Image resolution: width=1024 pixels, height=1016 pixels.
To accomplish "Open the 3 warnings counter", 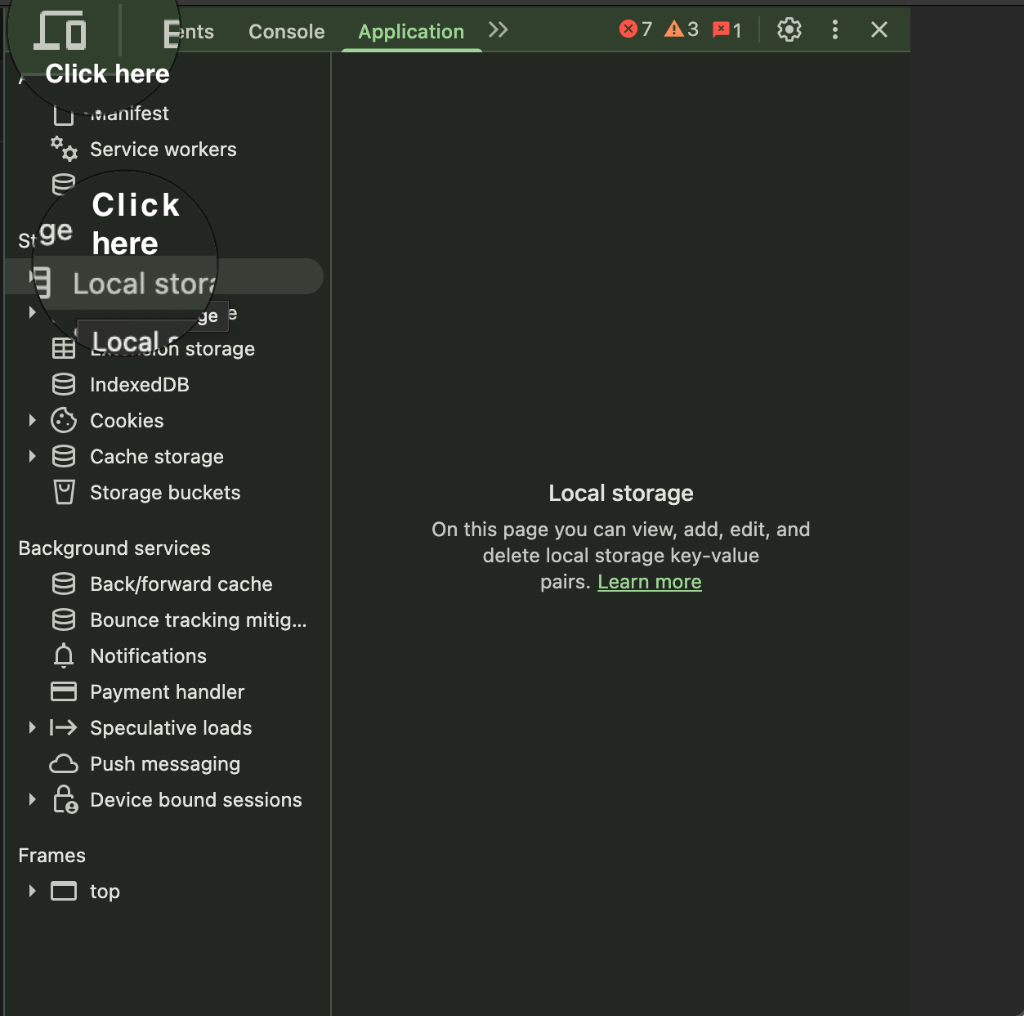I will click(x=681, y=29).
